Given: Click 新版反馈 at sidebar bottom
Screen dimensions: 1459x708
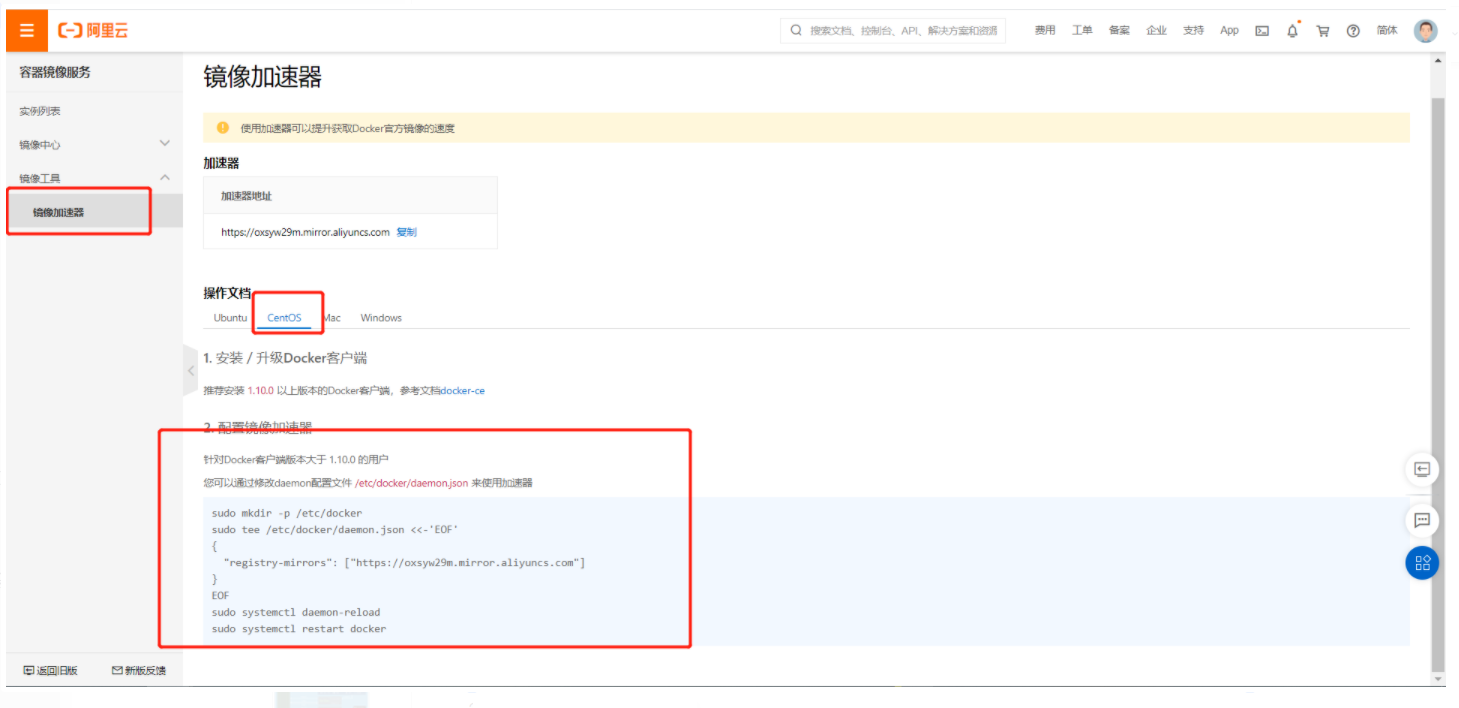Looking at the screenshot, I should click(139, 670).
